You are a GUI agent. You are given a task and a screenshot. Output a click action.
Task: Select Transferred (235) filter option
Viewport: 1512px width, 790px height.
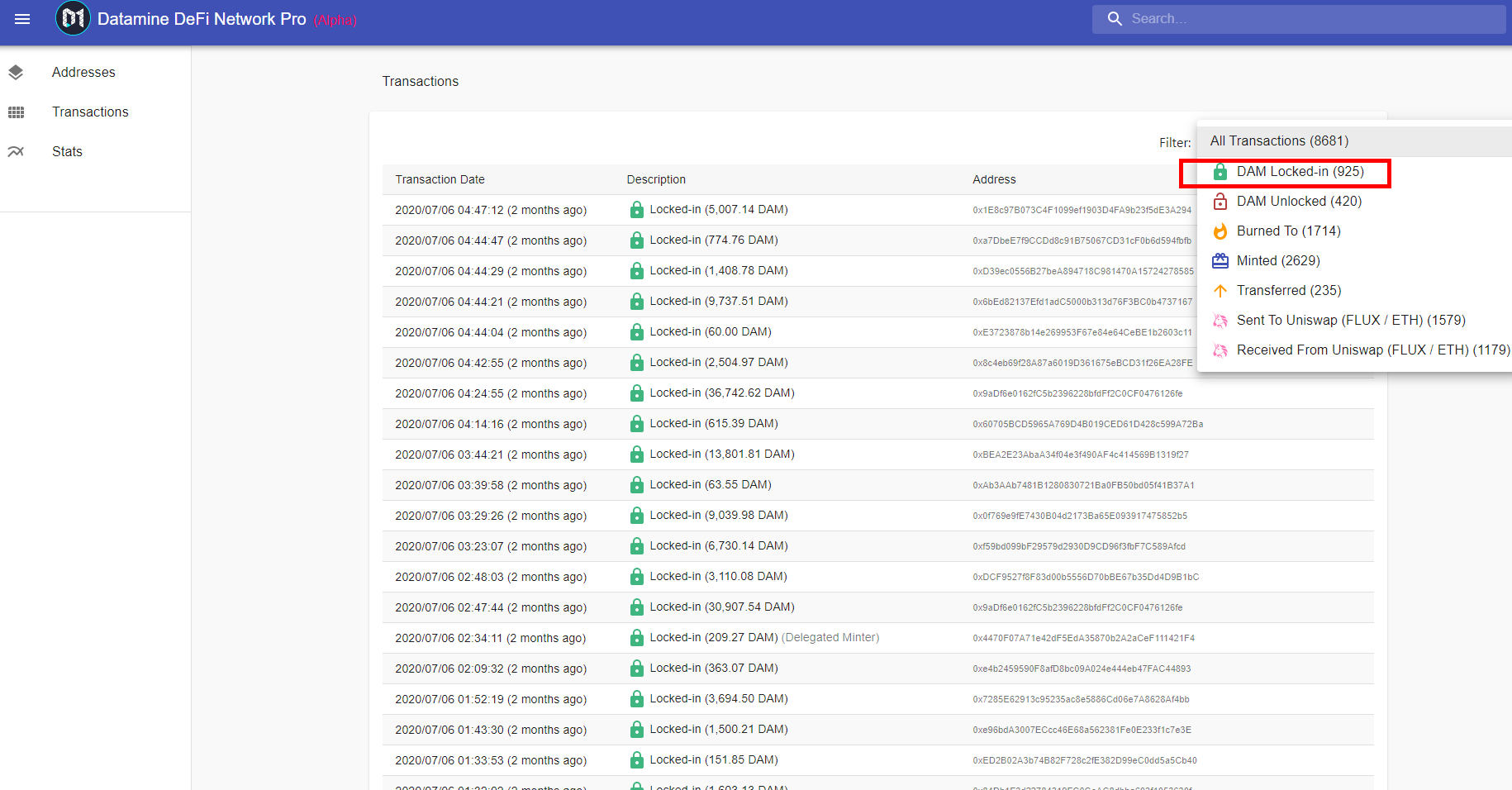point(1354,291)
